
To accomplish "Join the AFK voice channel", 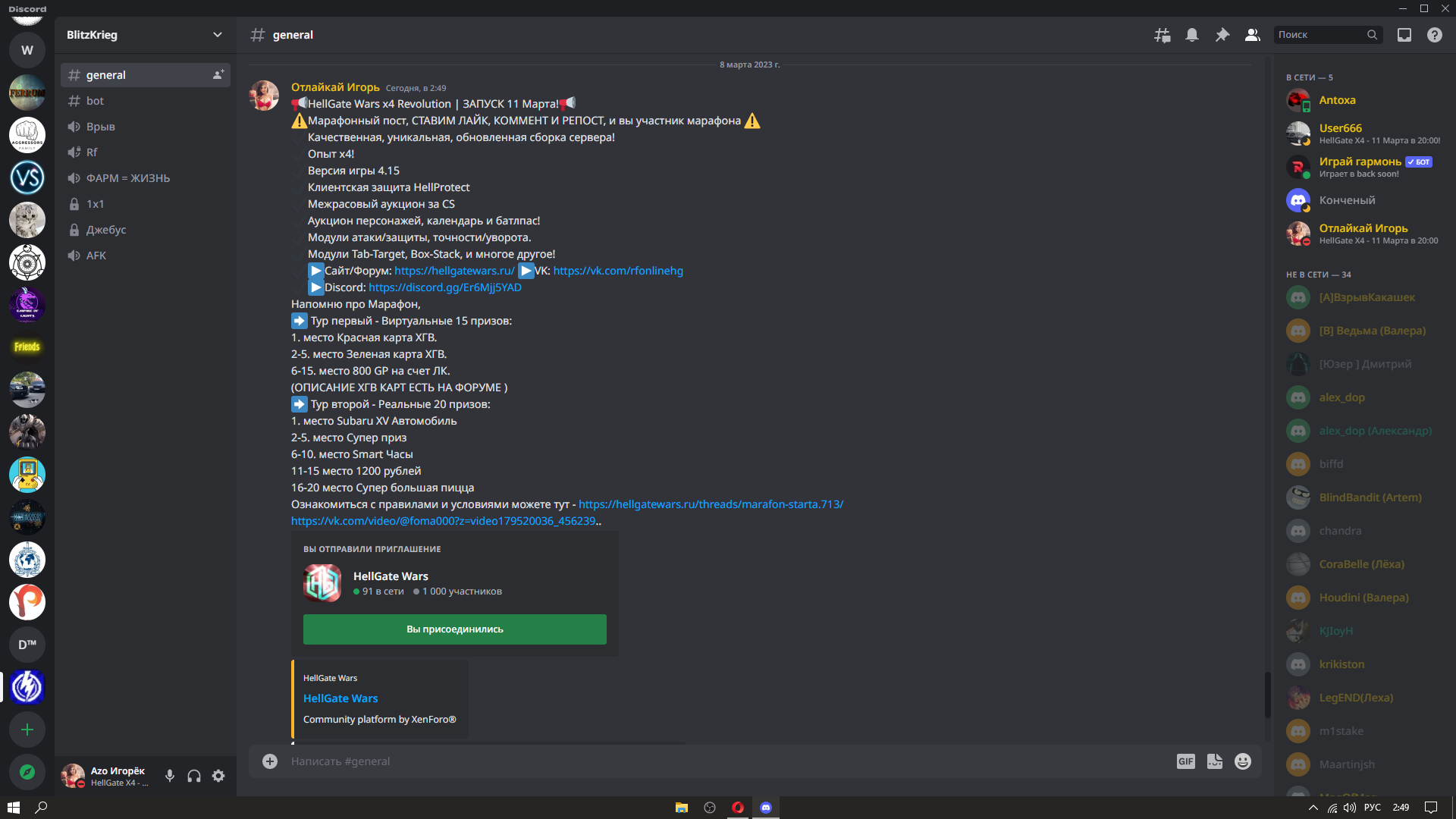I will 146,256.
